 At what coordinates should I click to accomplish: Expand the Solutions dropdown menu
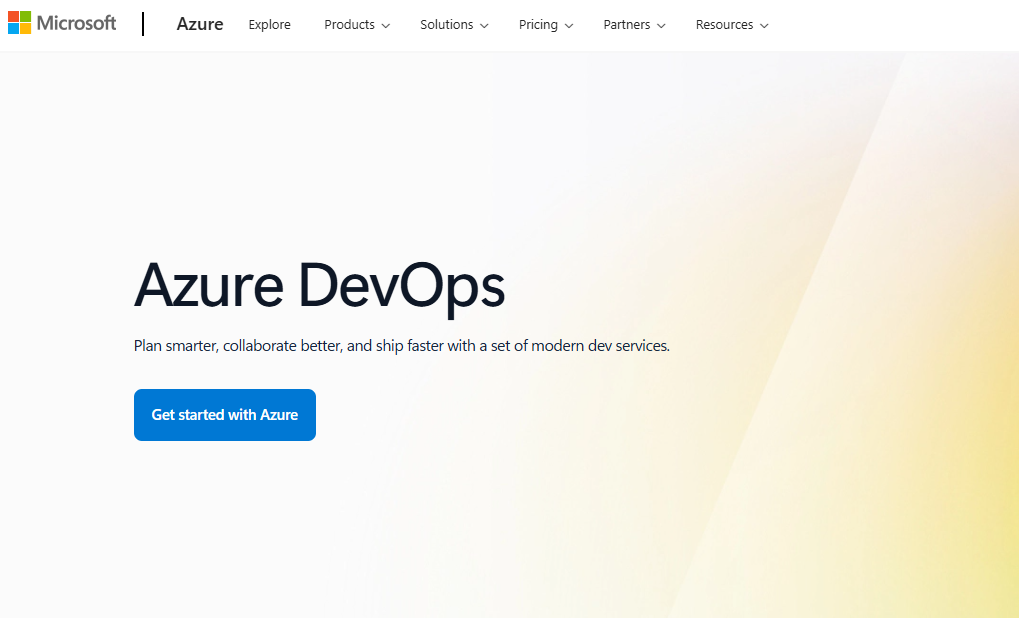pyautogui.click(x=454, y=25)
